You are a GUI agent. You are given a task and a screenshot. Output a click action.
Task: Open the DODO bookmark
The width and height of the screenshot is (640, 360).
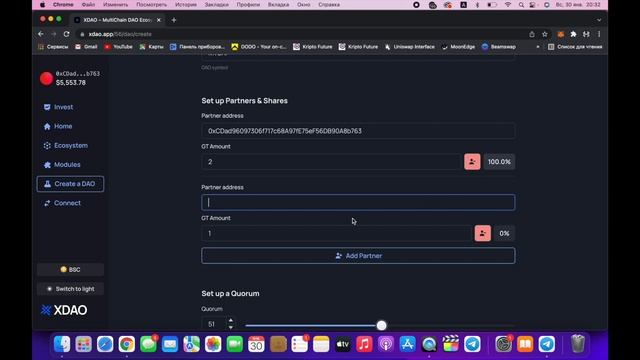258,47
